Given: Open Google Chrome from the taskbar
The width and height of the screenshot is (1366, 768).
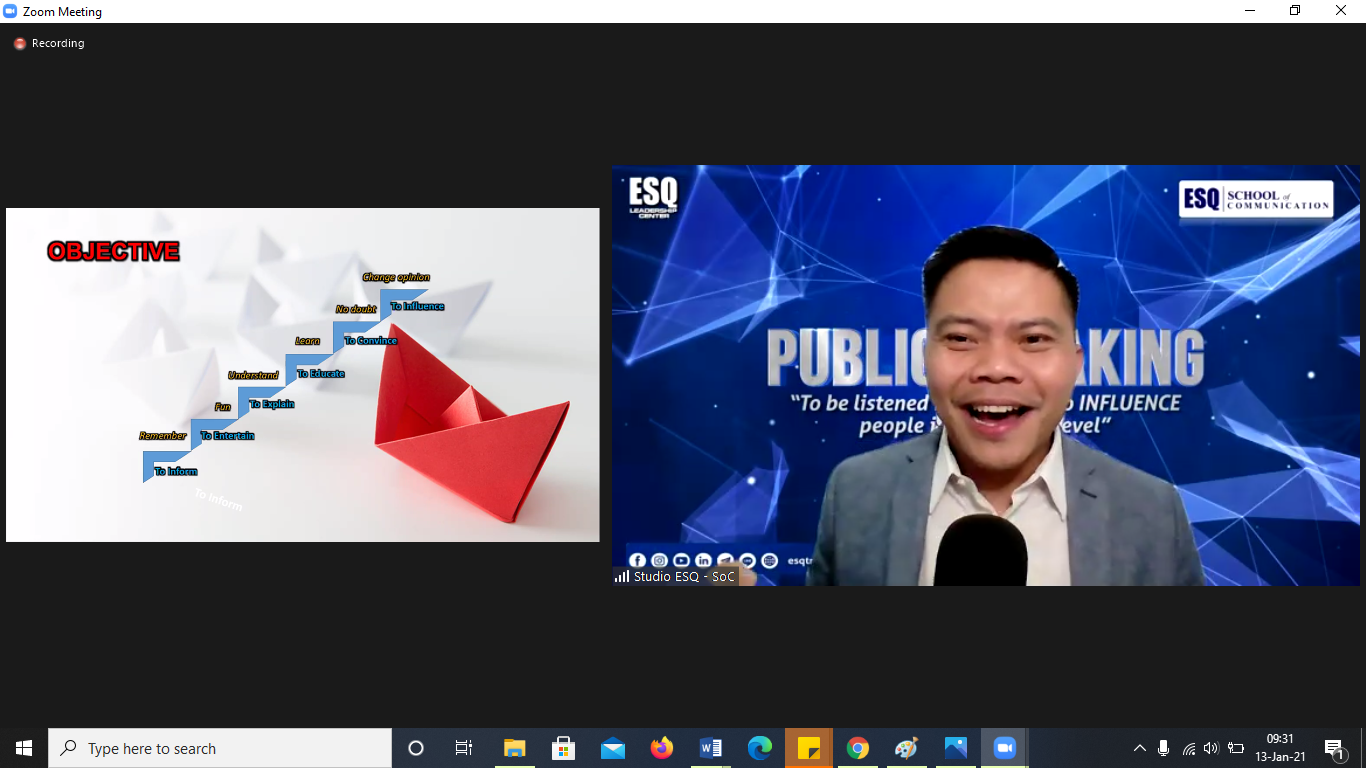Looking at the screenshot, I should 858,748.
